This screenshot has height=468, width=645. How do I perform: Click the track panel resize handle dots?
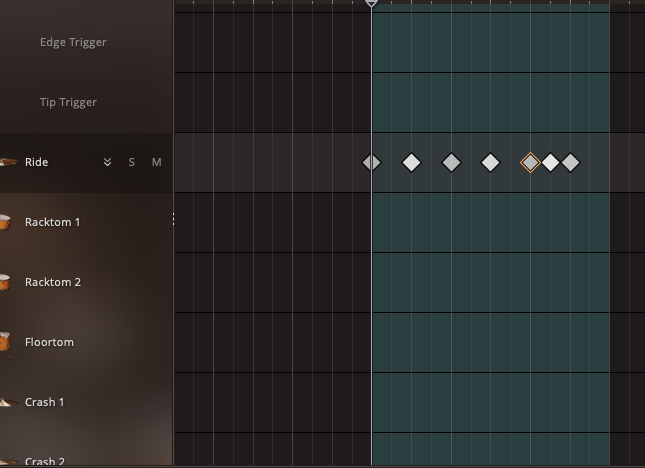point(173,219)
